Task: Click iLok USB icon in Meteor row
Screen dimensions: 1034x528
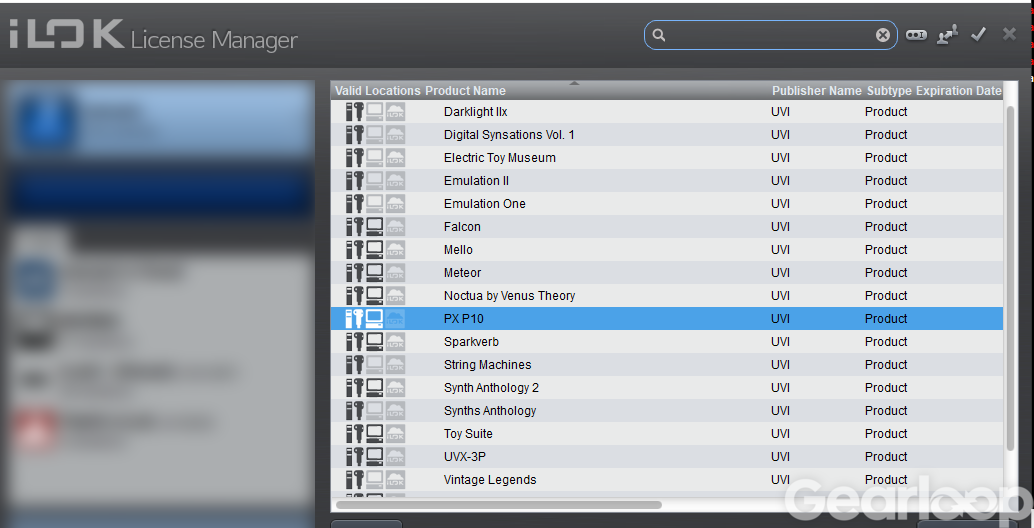Action: (355, 273)
